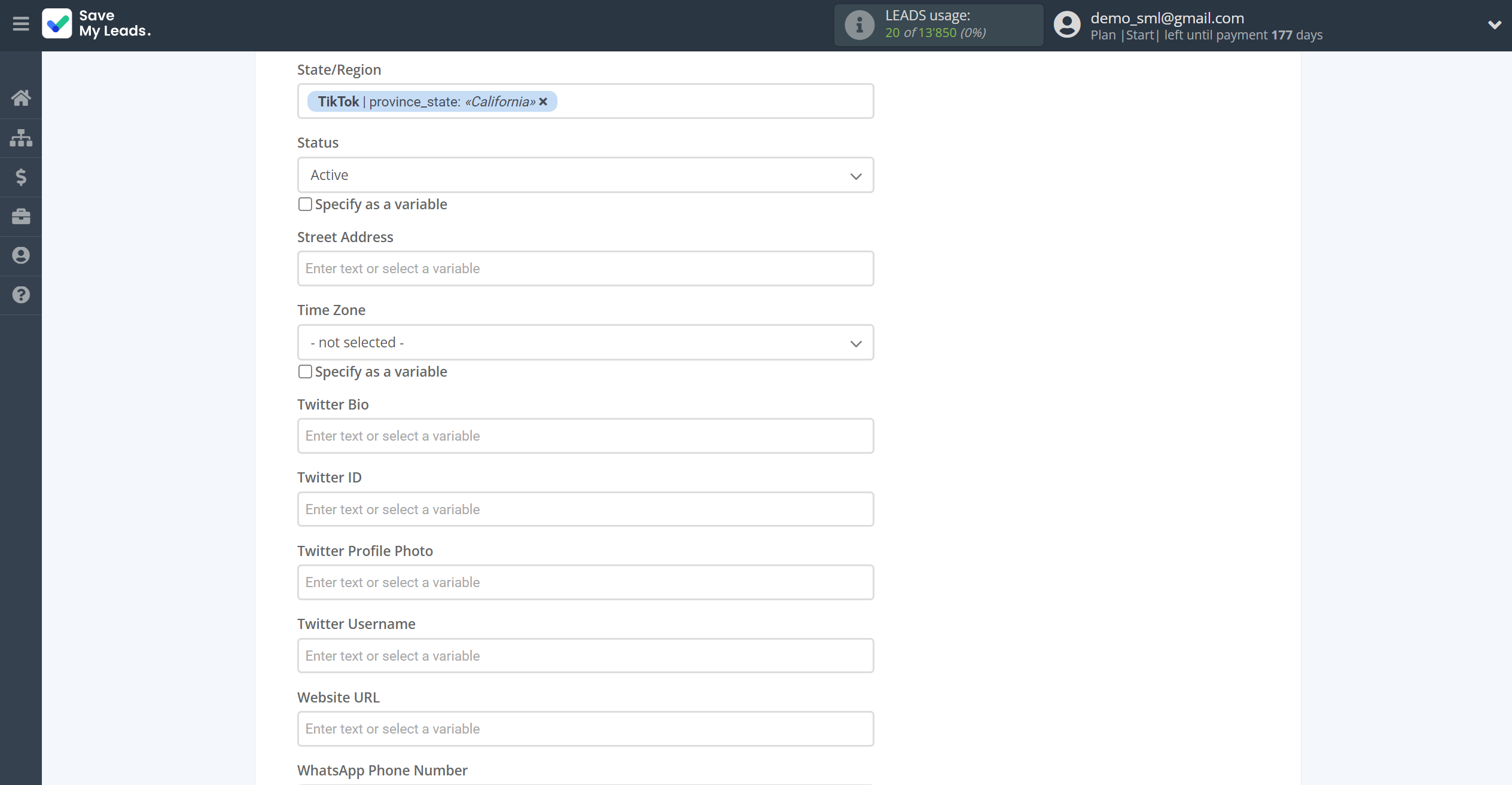1512x785 pixels.
Task: Open the briefcase services icon
Action: pos(21,216)
